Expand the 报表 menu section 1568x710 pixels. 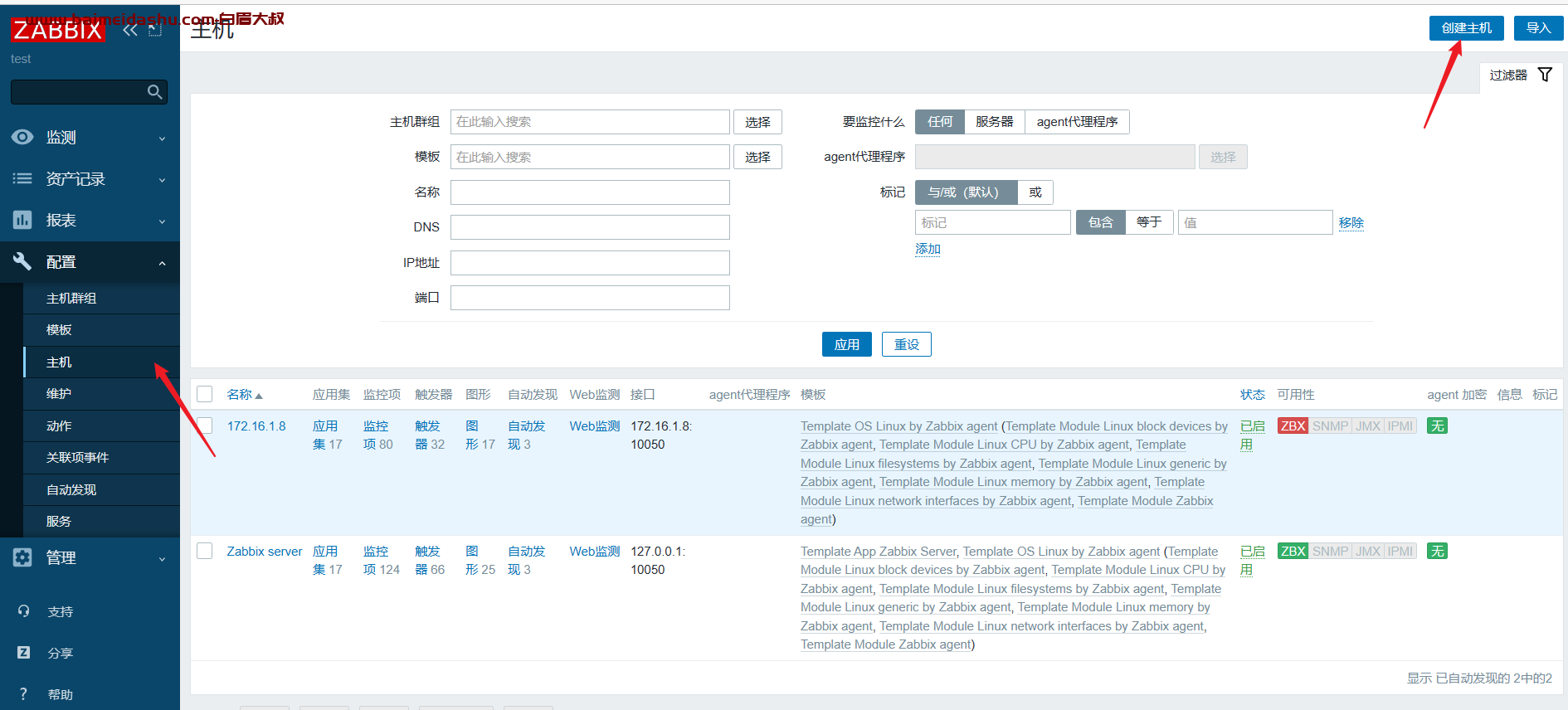coord(90,220)
